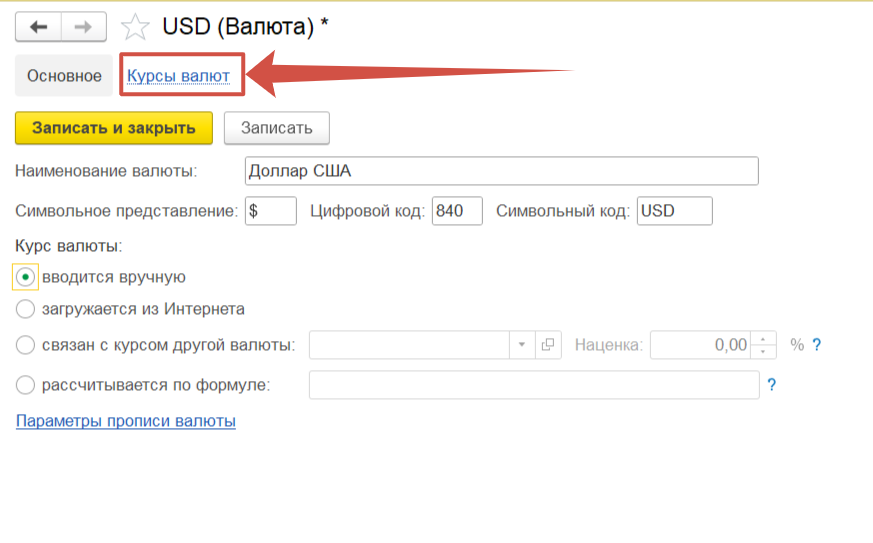Open the 'Курсы валют' tab
This screenshot has width=873, height=543.
(179, 76)
